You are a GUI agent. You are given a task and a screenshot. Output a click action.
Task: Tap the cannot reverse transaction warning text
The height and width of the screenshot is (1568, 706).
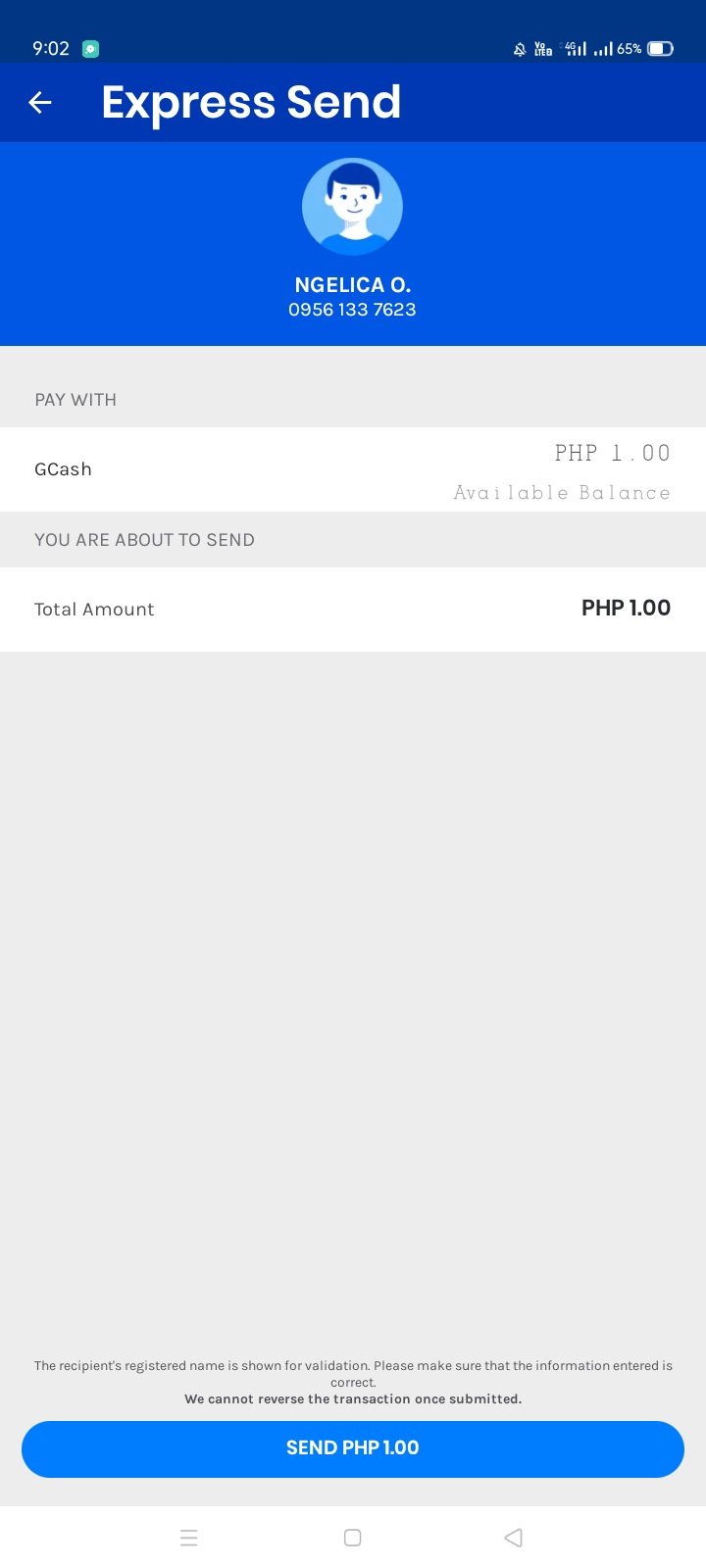[353, 1398]
